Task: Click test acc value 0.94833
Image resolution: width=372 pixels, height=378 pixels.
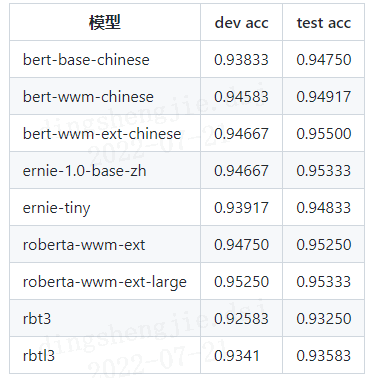Action: (x=324, y=208)
